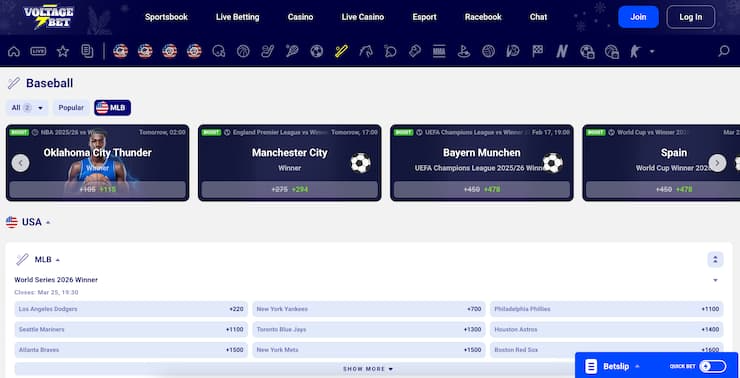Image resolution: width=740 pixels, height=378 pixels.
Task: Bet Los Angeles Dodgers +220
Action: [131, 309]
